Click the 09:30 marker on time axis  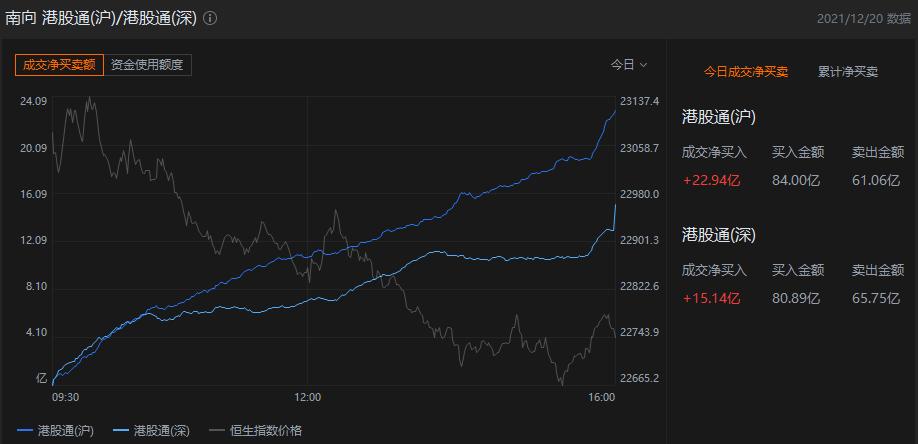(65, 397)
